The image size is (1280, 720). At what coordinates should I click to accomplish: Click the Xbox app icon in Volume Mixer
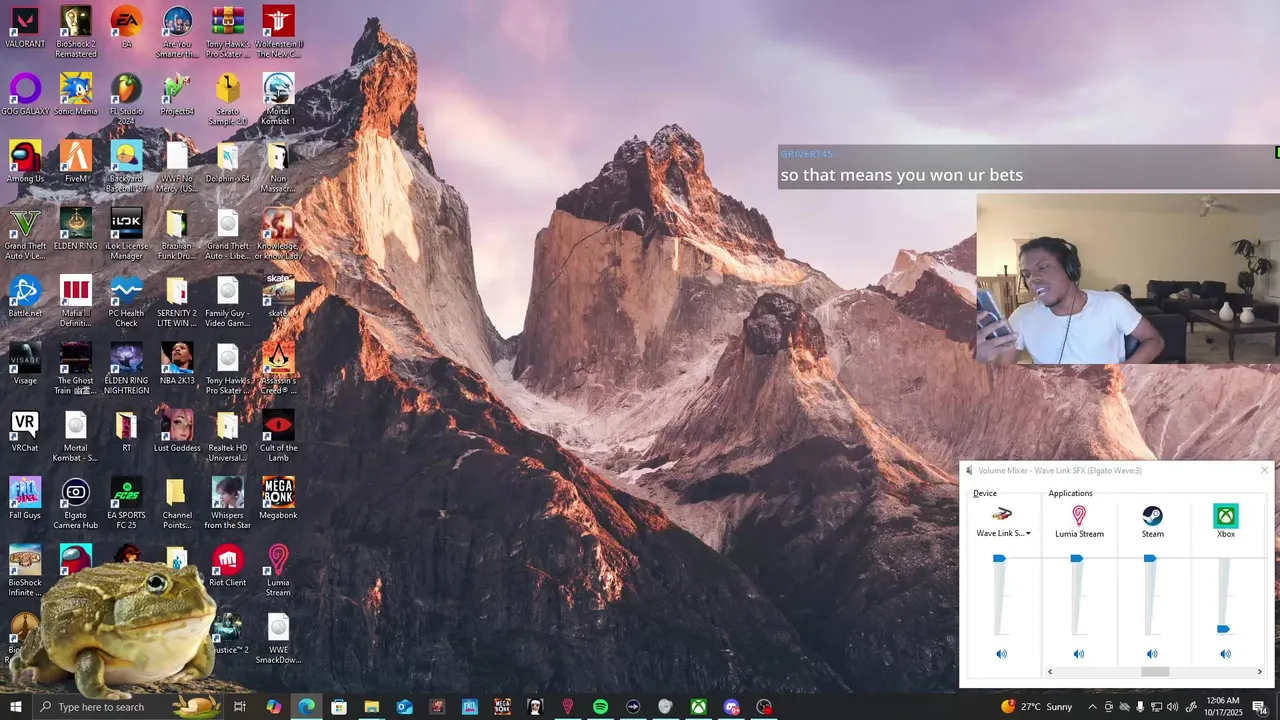tap(1225, 516)
